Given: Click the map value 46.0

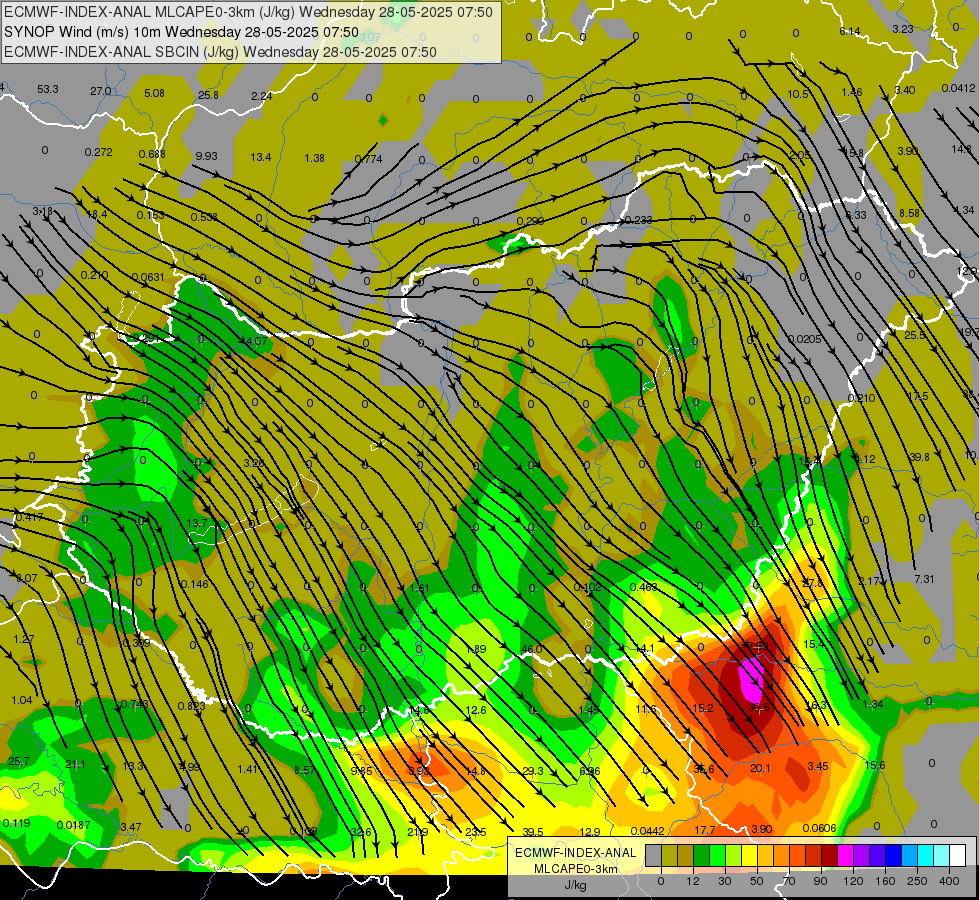Looking at the screenshot, I should point(531,649).
